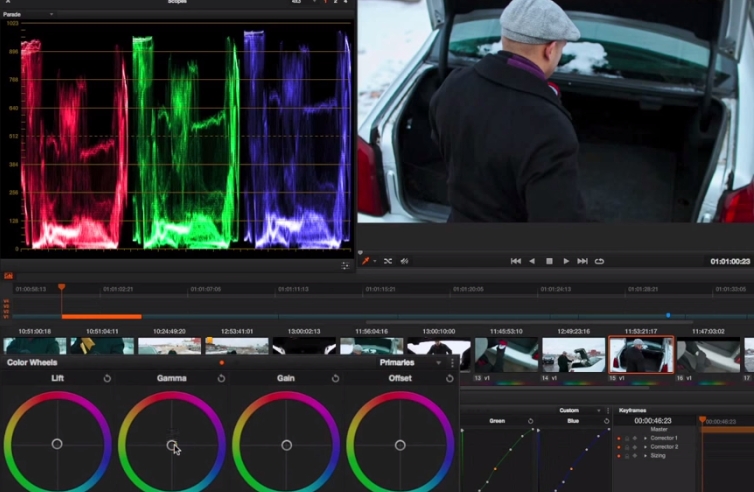Screen dimensions: 754x492
Task: Toggle the audio mute icon in viewer
Action: [404, 261]
